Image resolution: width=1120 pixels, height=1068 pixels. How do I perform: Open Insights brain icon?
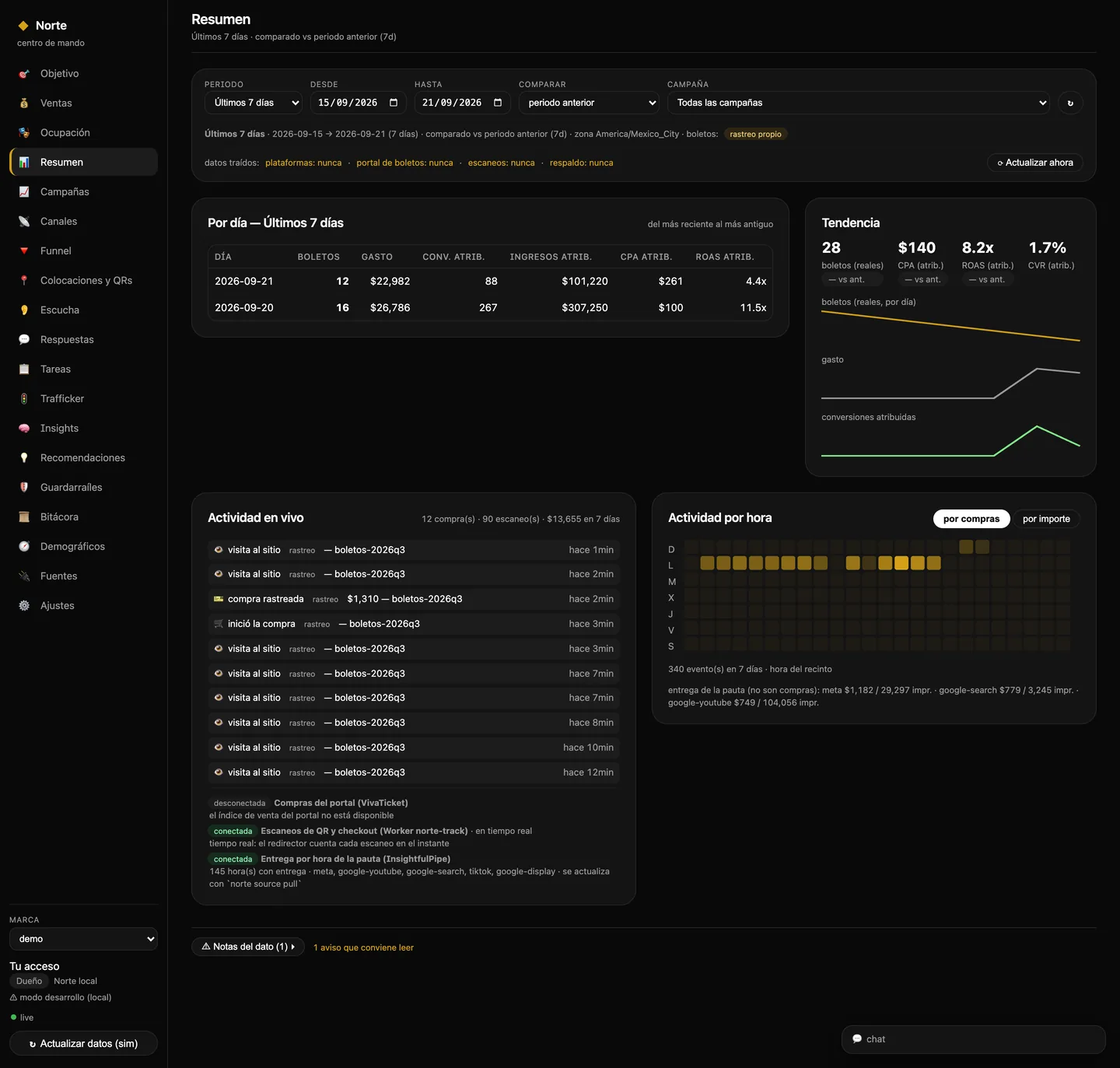pos(24,429)
